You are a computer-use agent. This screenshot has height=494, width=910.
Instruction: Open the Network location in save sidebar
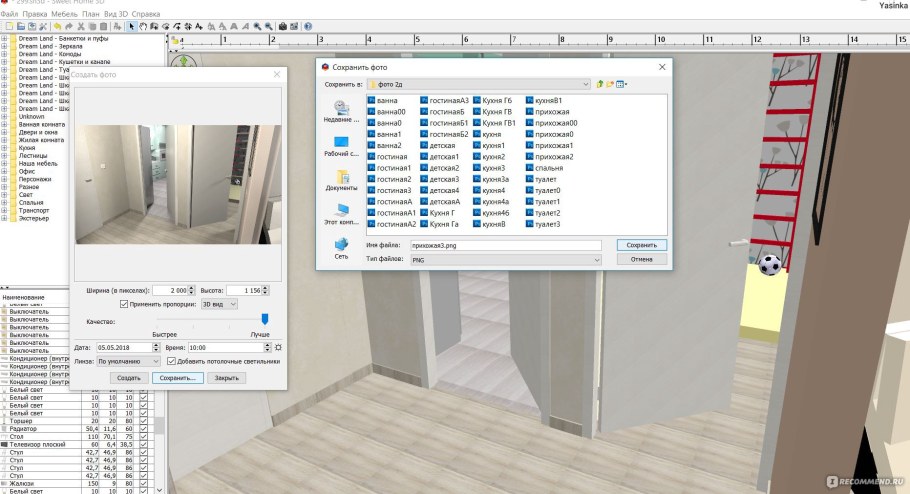tap(341, 248)
